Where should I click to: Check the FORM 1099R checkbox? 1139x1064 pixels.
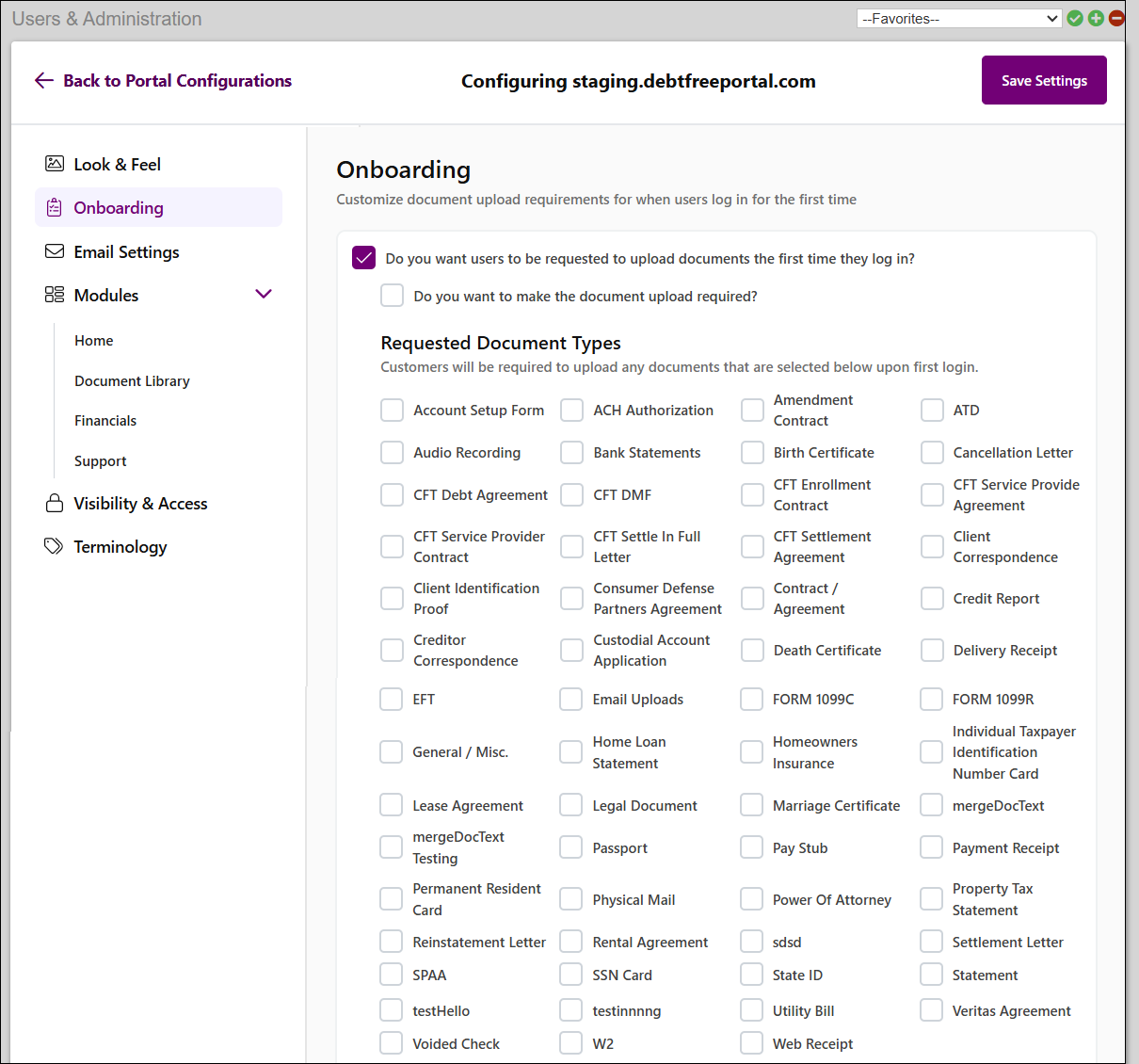931,700
